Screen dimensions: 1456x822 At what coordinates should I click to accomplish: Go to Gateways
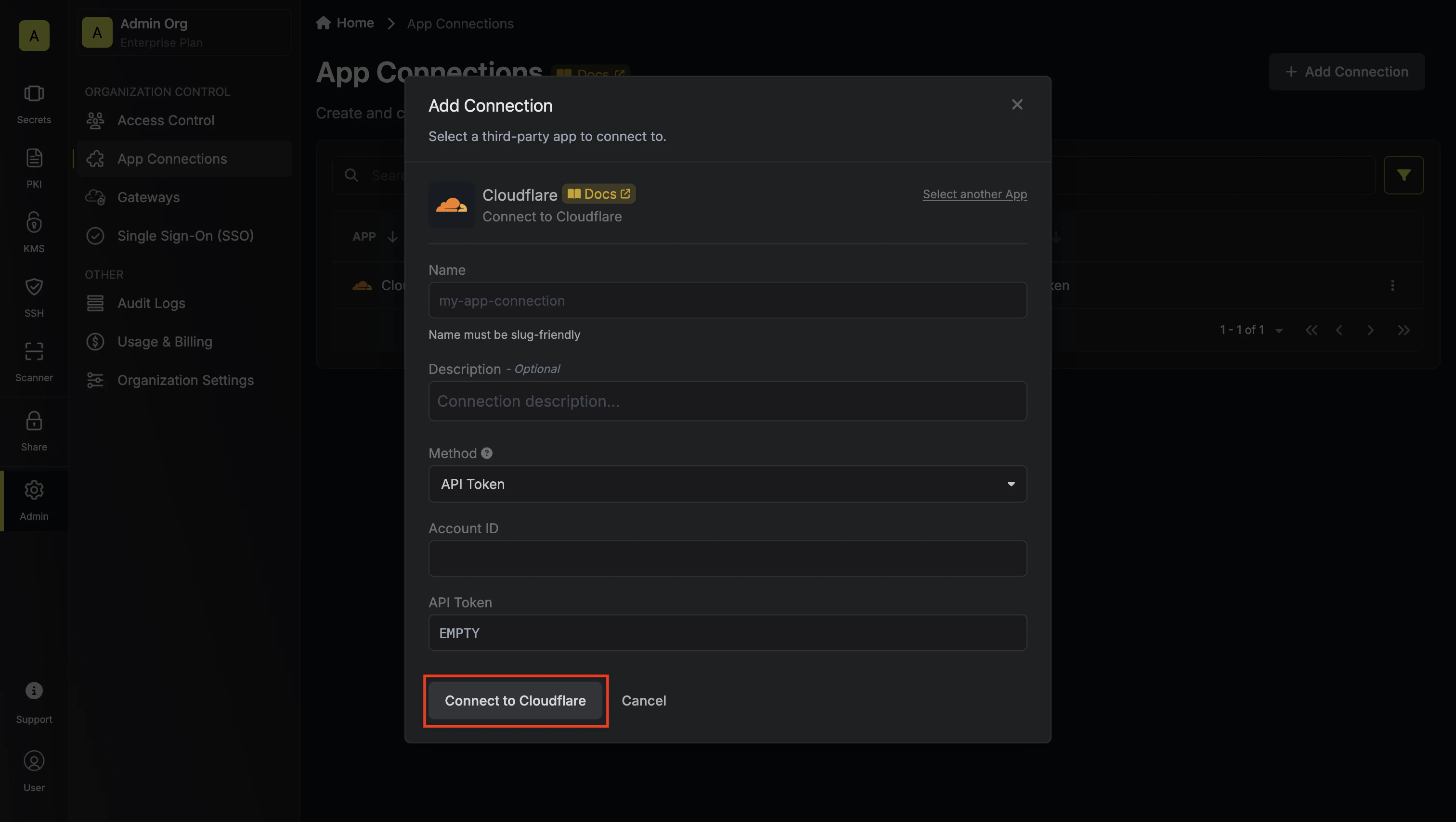[x=184, y=197]
